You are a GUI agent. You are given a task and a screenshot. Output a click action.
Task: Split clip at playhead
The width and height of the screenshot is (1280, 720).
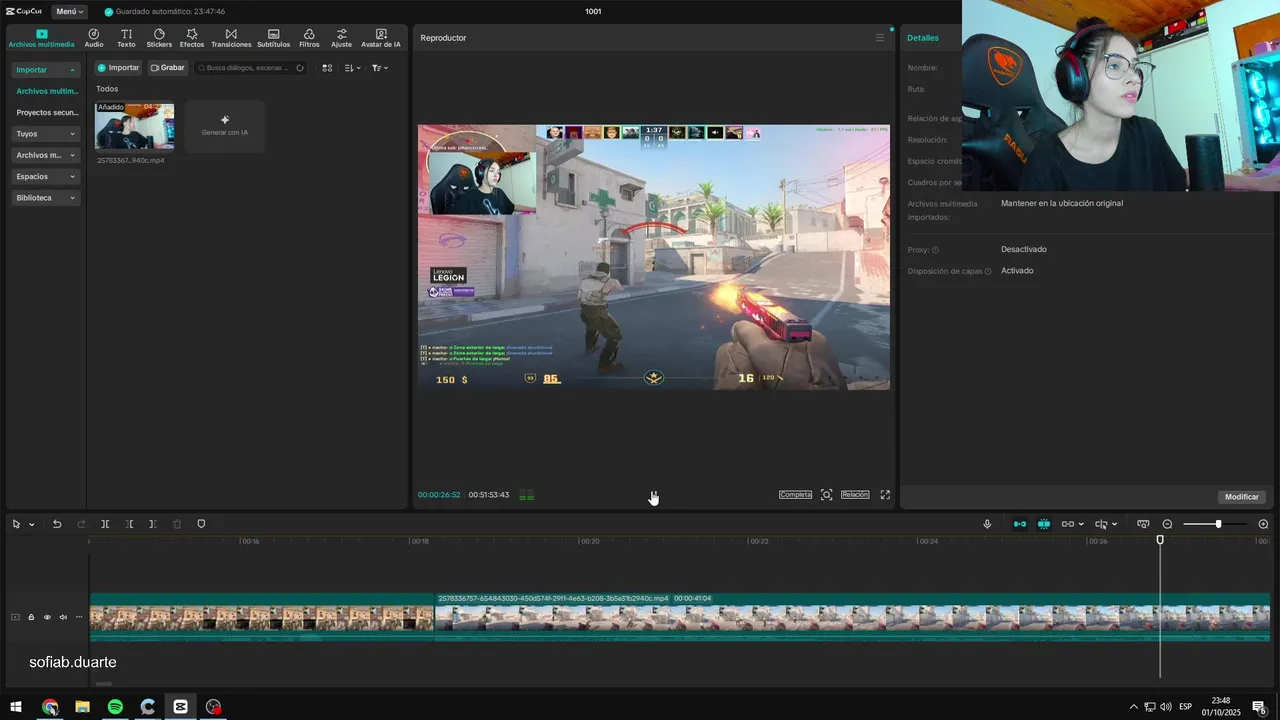coord(105,524)
